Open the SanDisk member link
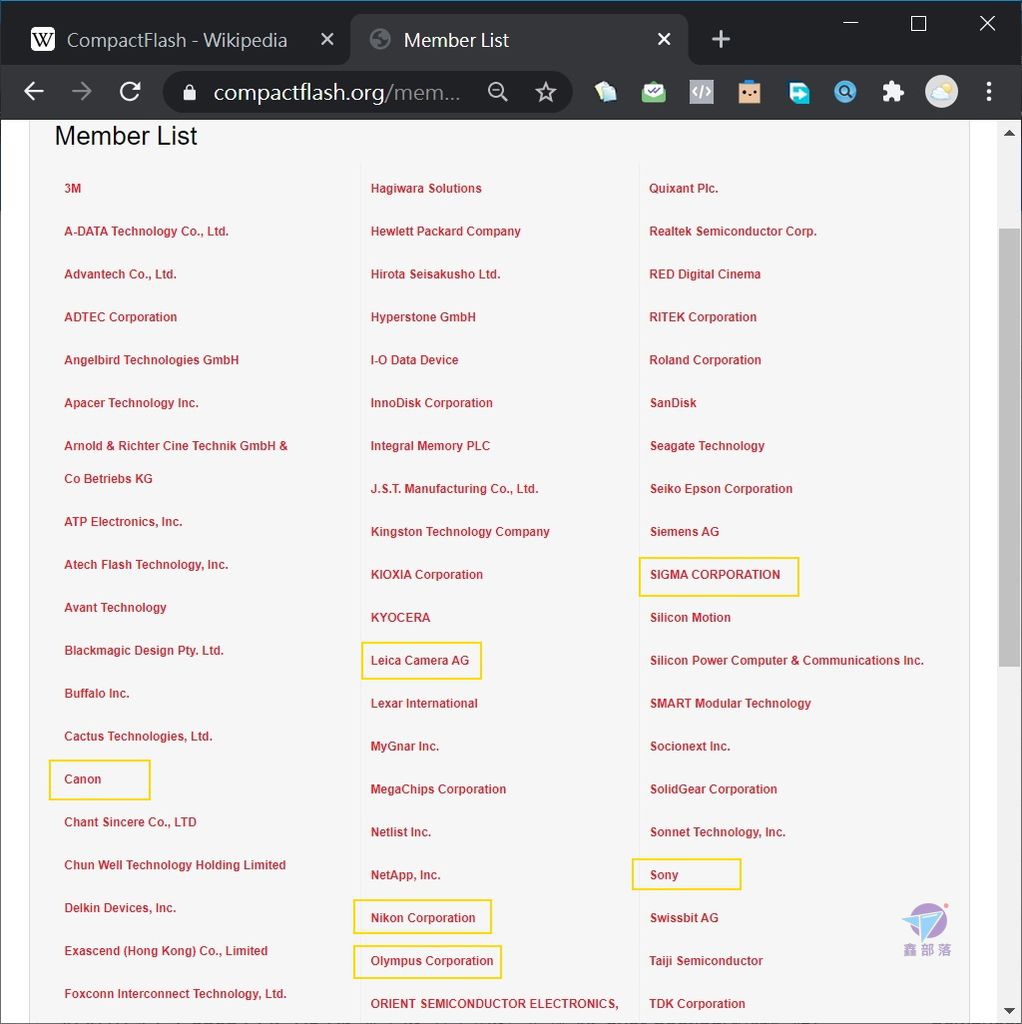 pyautogui.click(x=673, y=403)
